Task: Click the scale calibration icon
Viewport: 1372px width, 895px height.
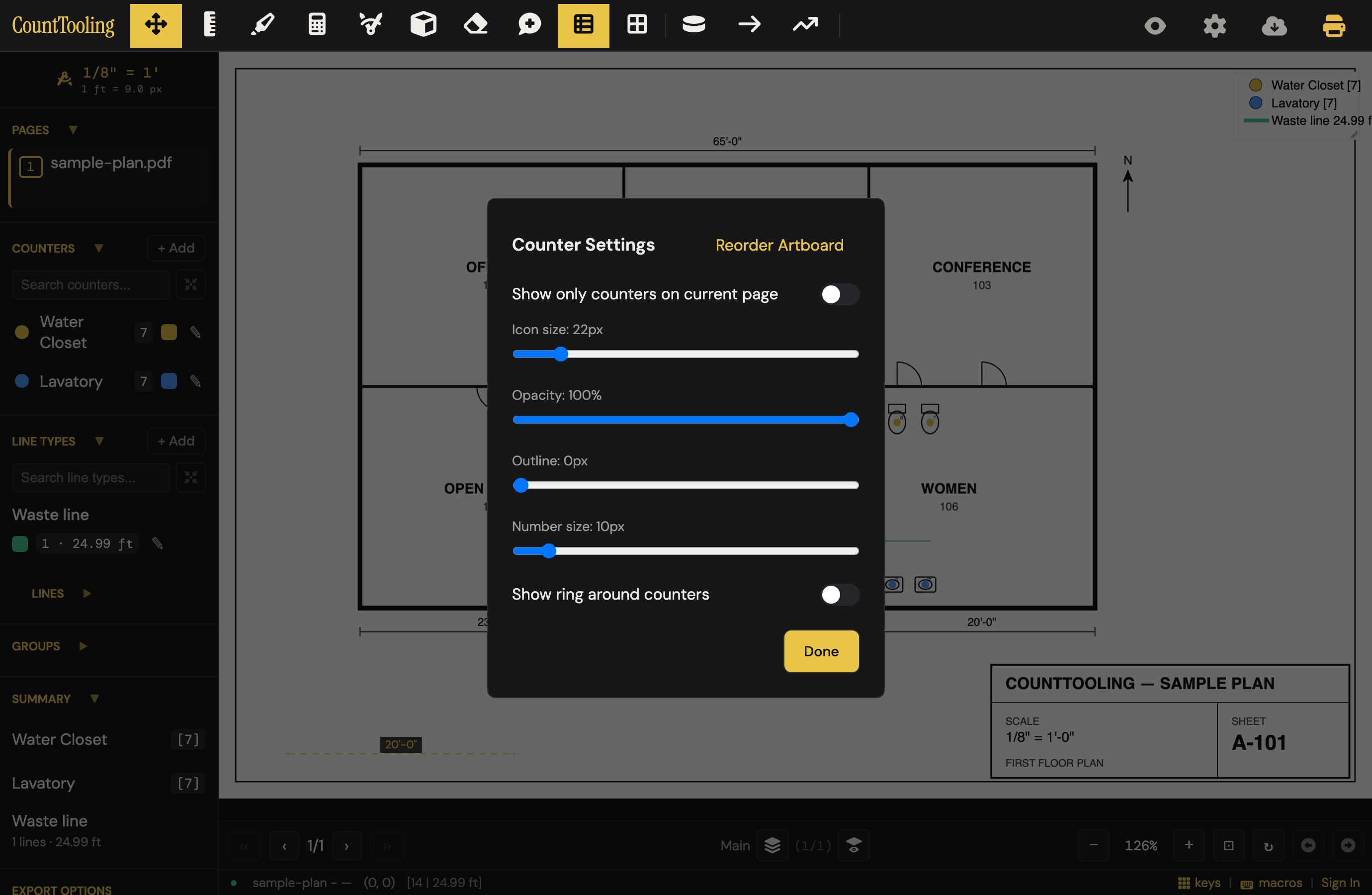Action: (x=65, y=79)
